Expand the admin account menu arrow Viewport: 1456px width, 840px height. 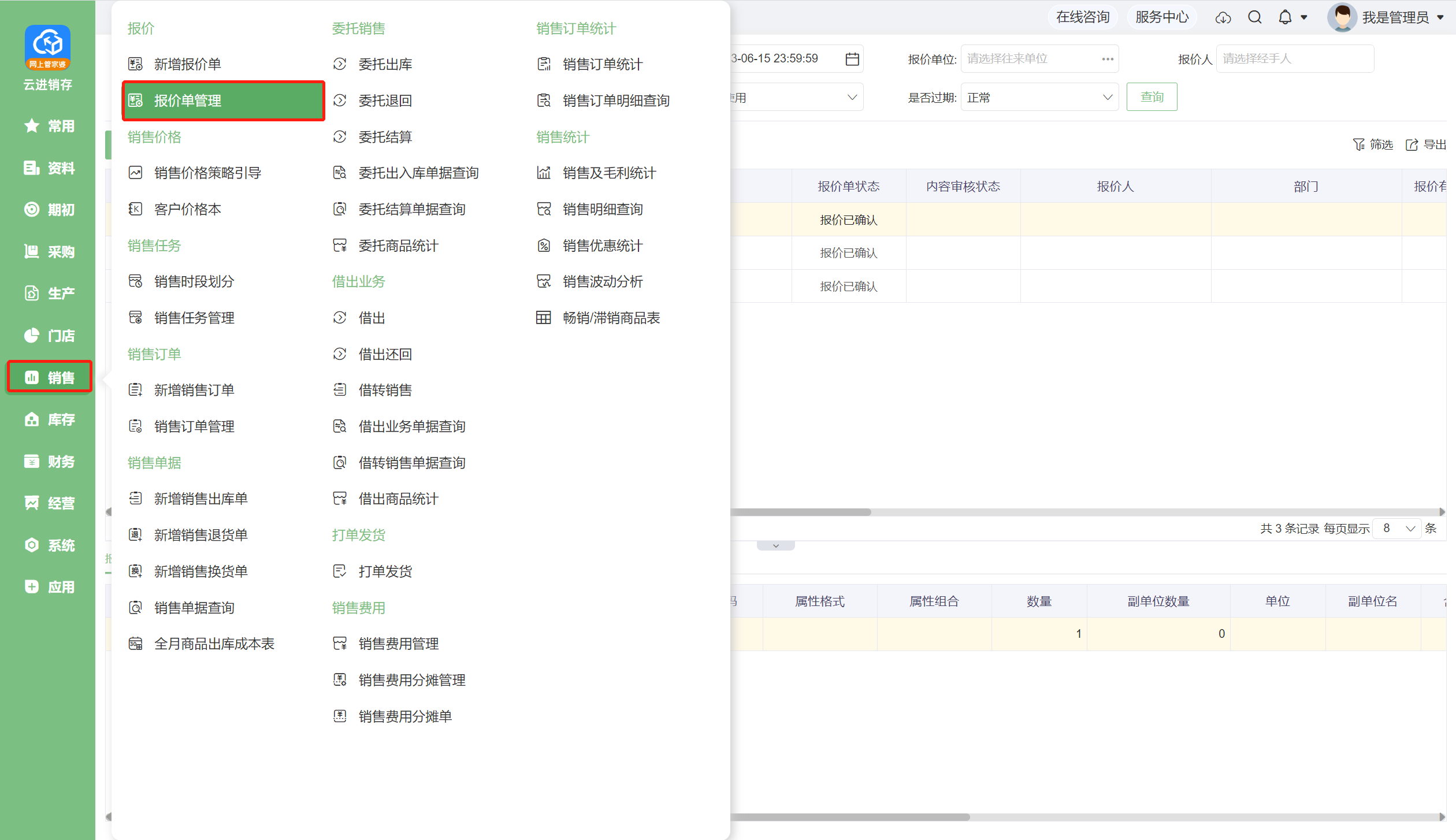(1440, 17)
